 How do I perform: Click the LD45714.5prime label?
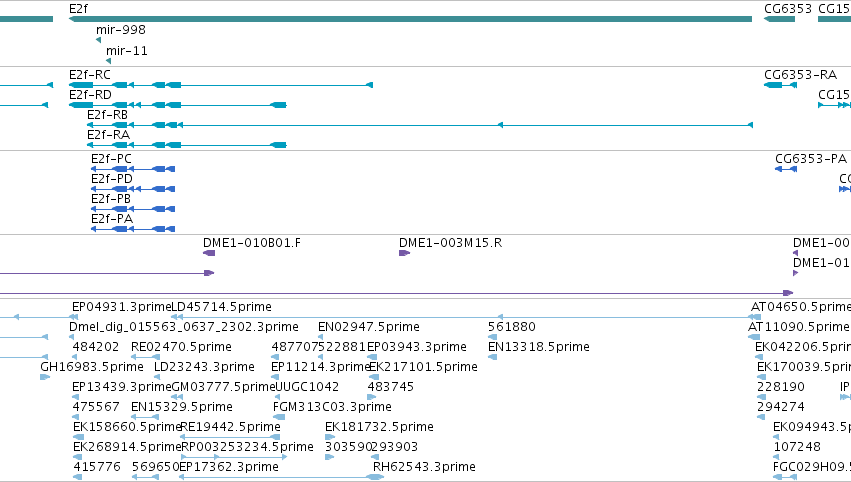click(221, 307)
